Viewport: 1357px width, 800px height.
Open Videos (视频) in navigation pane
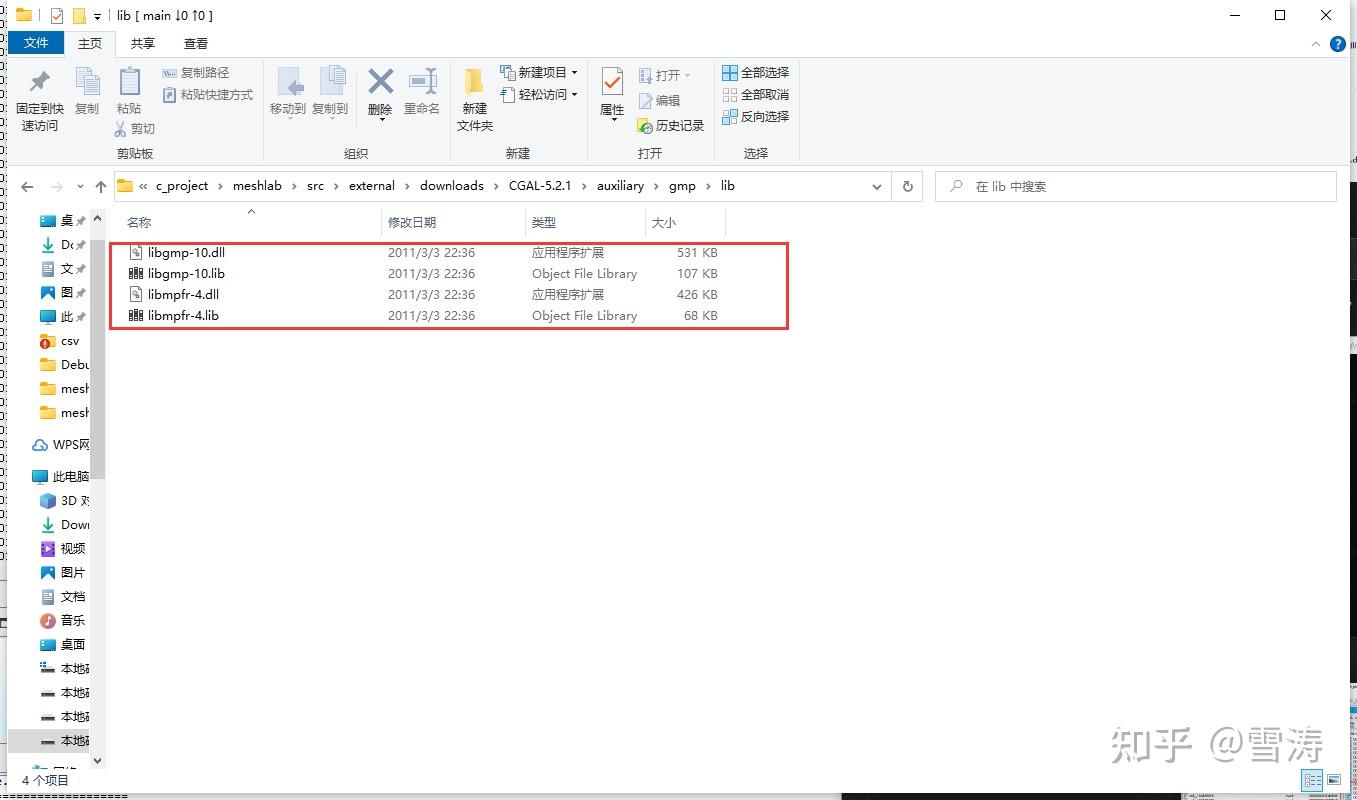tap(64, 549)
